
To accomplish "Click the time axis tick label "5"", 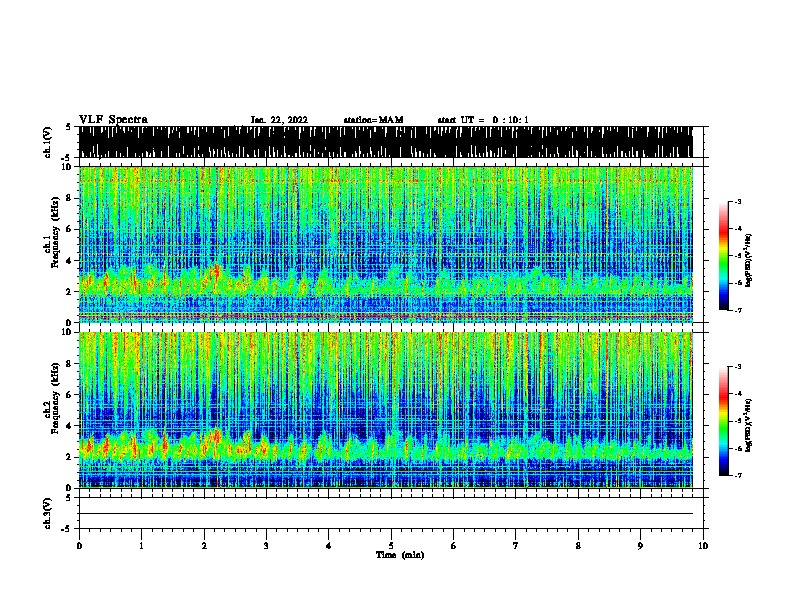I will click(x=391, y=546).
